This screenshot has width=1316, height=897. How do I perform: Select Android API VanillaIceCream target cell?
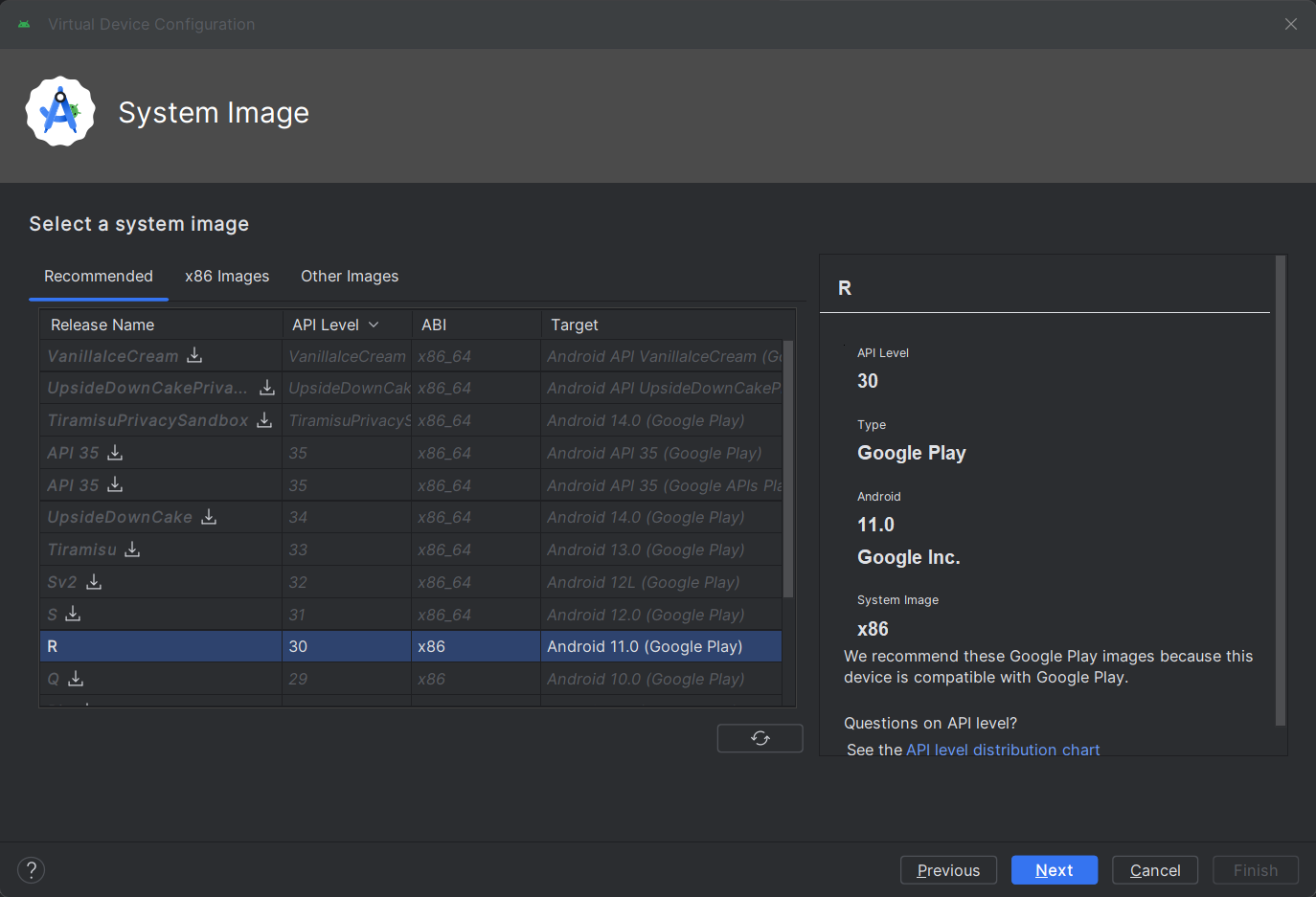point(662,356)
